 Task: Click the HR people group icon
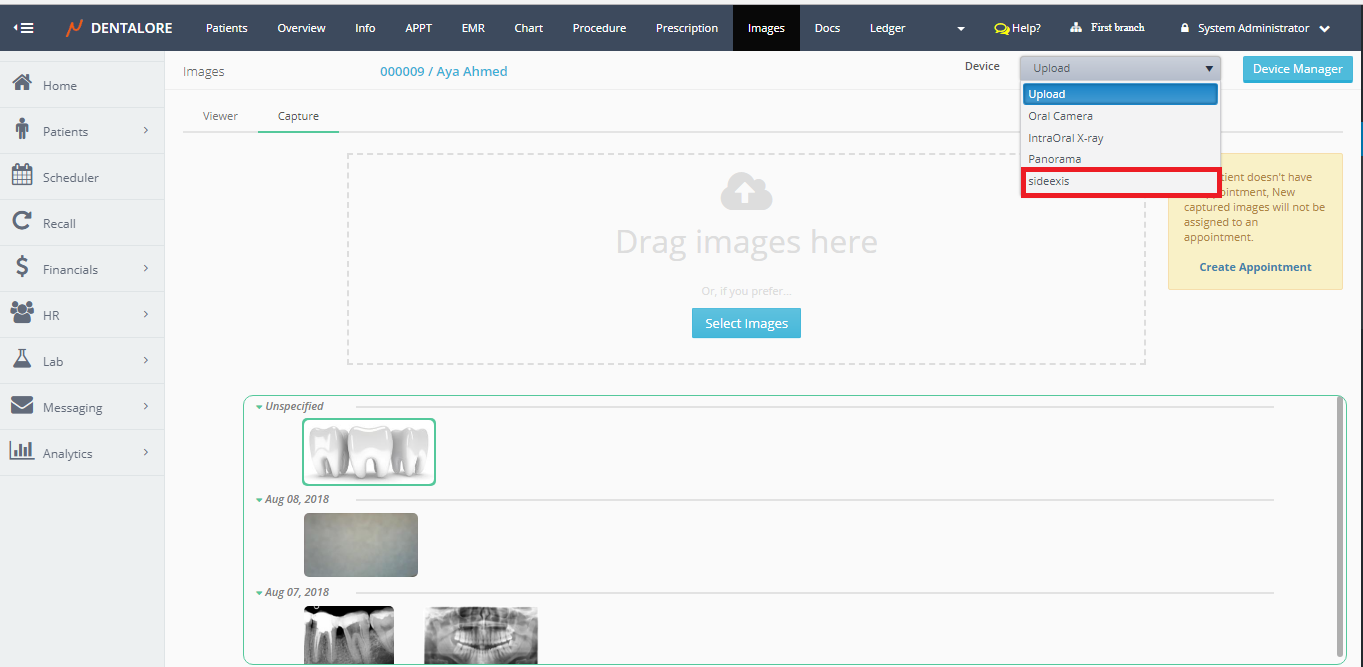pyautogui.click(x=22, y=314)
